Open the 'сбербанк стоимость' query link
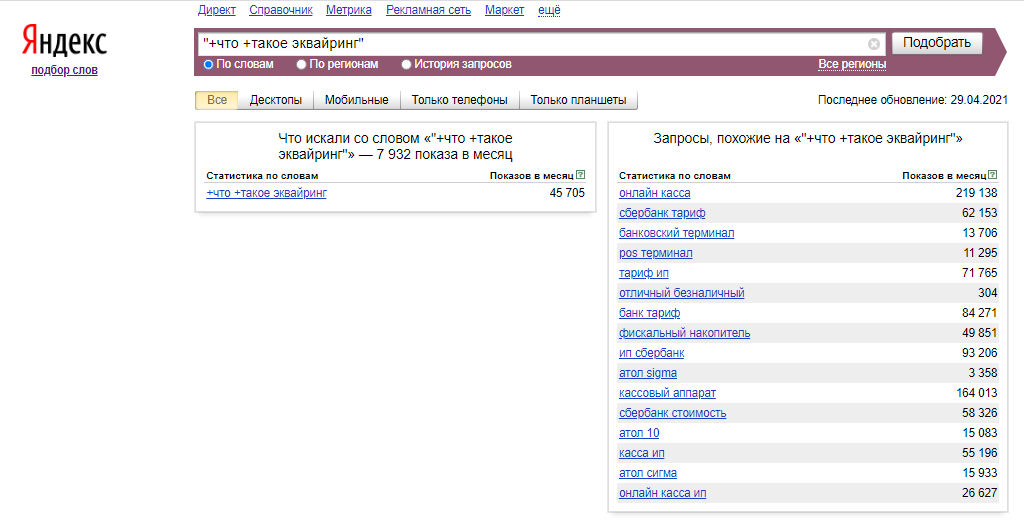1024x522 pixels. pyautogui.click(x=673, y=413)
